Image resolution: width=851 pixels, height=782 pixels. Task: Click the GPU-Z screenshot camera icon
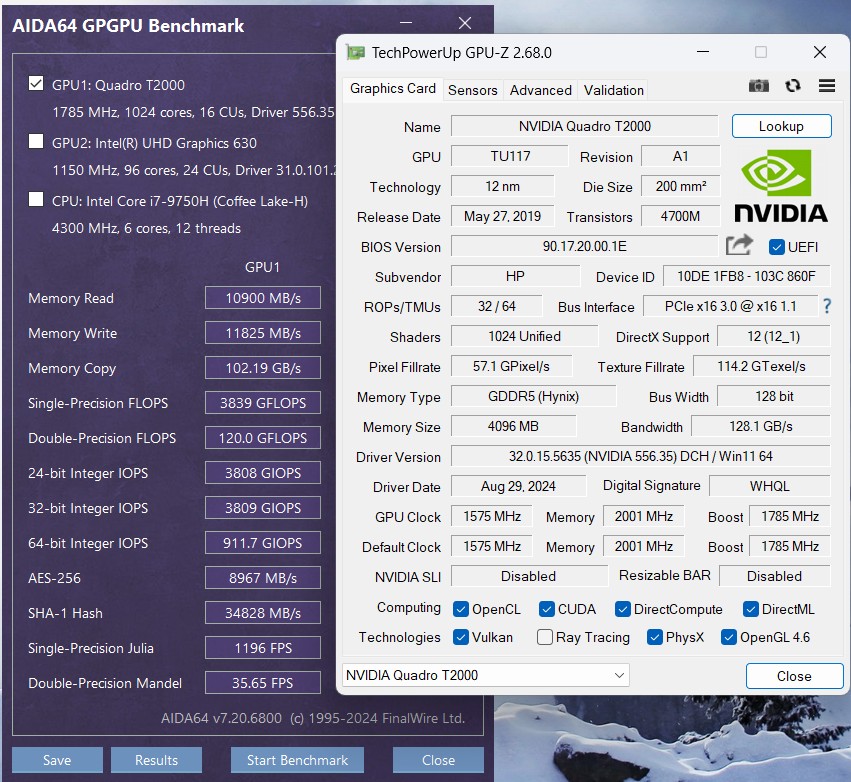tap(759, 87)
